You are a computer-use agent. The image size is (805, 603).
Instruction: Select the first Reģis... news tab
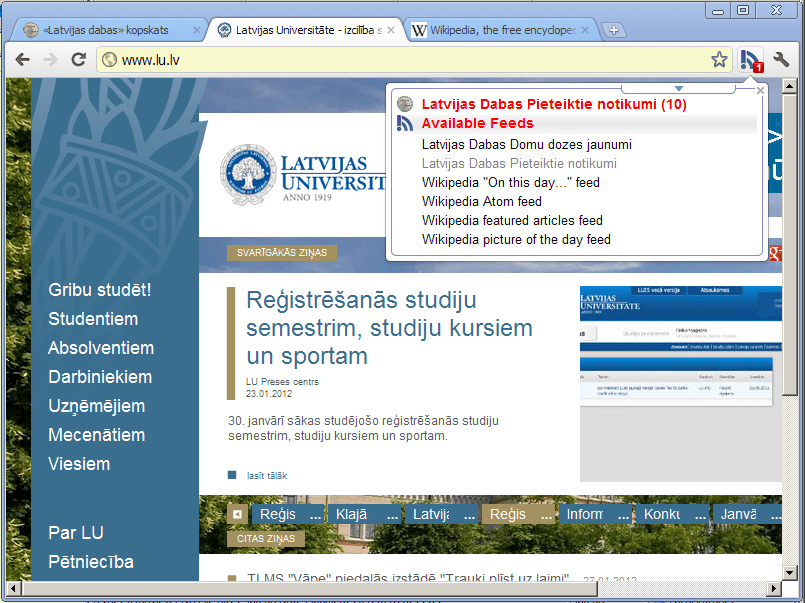tap(286, 514)
